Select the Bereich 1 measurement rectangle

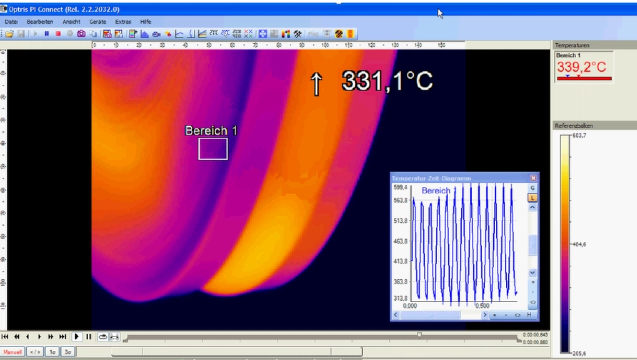(x=213, y=149)
